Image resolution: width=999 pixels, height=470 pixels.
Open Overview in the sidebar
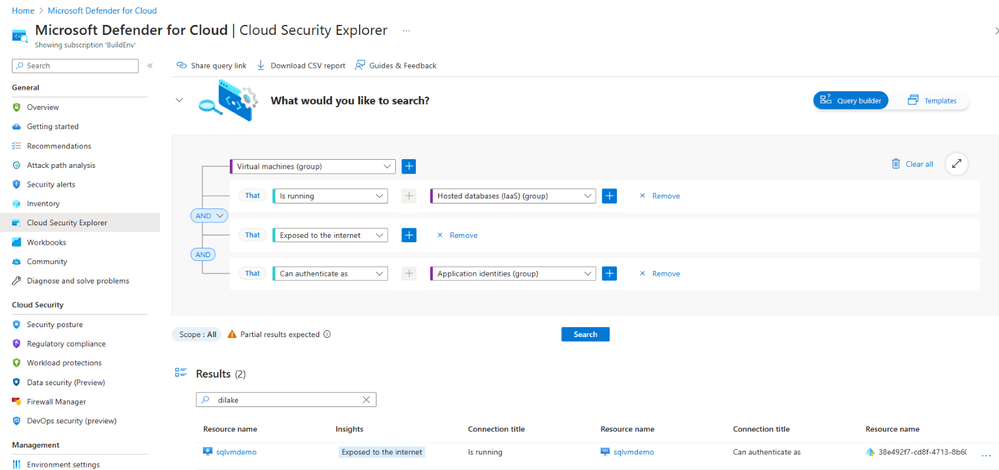(43, 107)
